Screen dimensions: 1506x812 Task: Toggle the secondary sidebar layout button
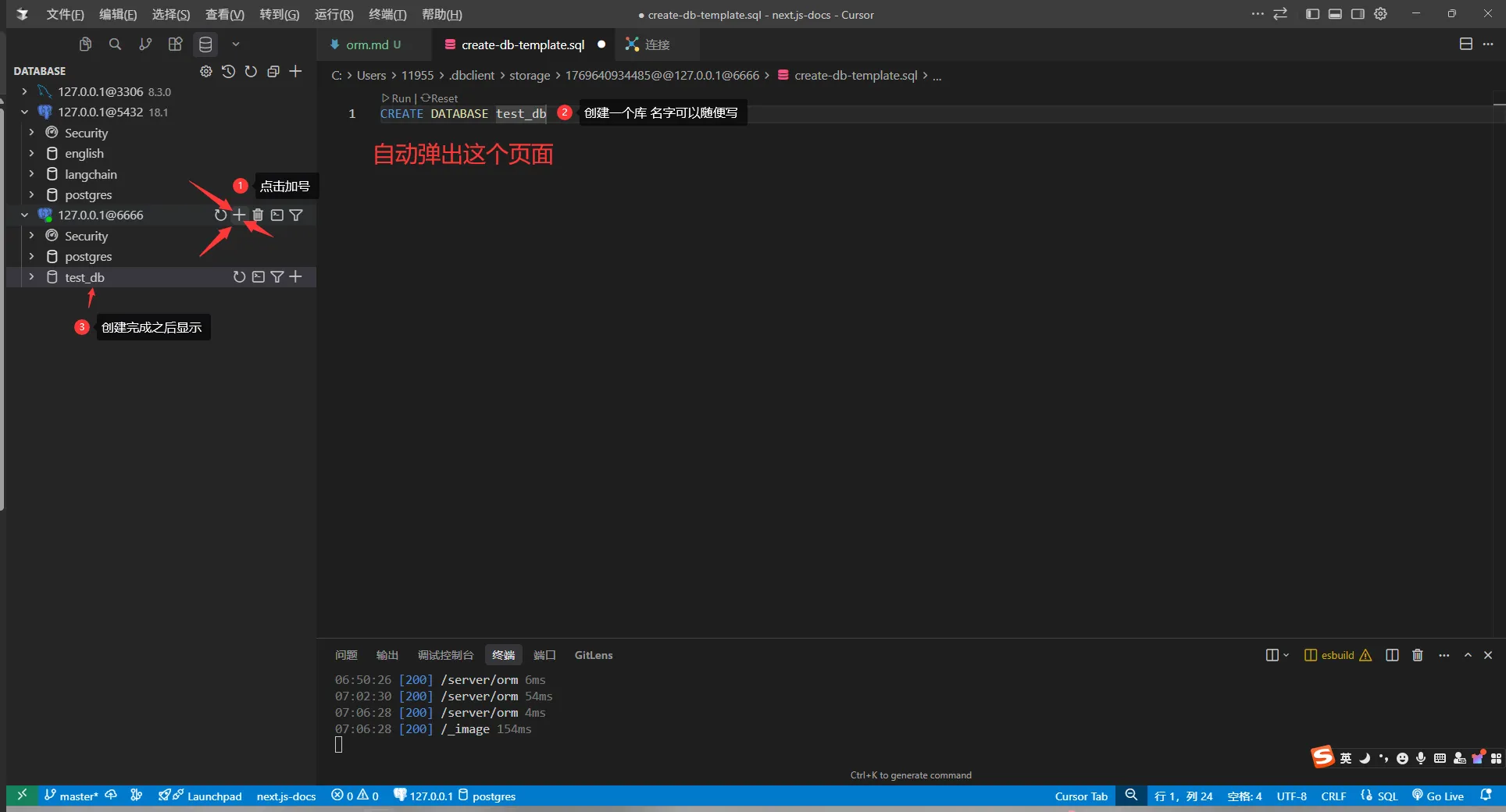coord(1358,14)
